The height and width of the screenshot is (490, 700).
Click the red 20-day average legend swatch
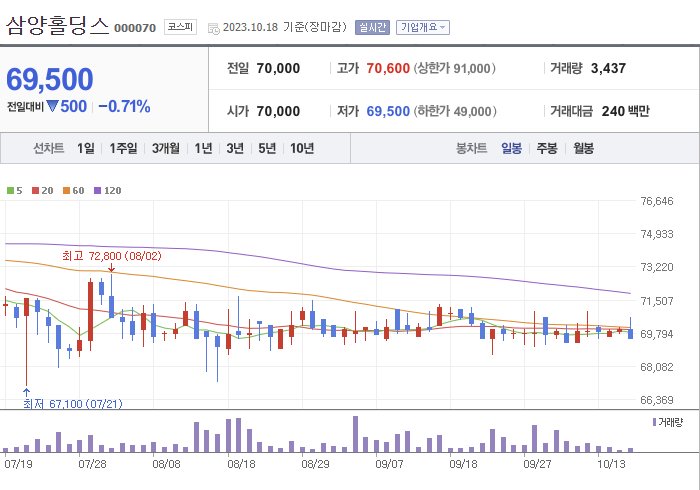coord(36,191)
